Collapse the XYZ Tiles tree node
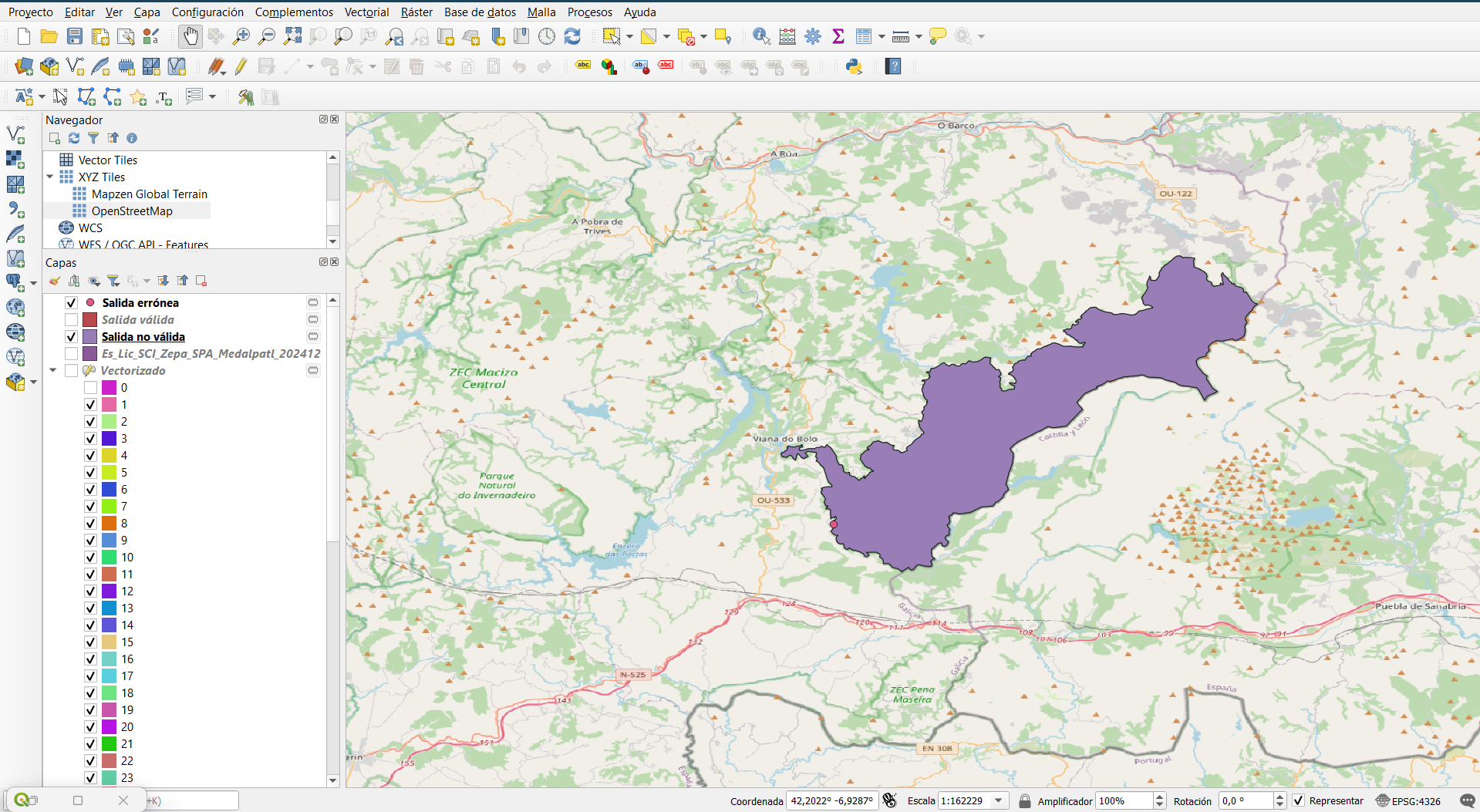 [x=51, y=177]
